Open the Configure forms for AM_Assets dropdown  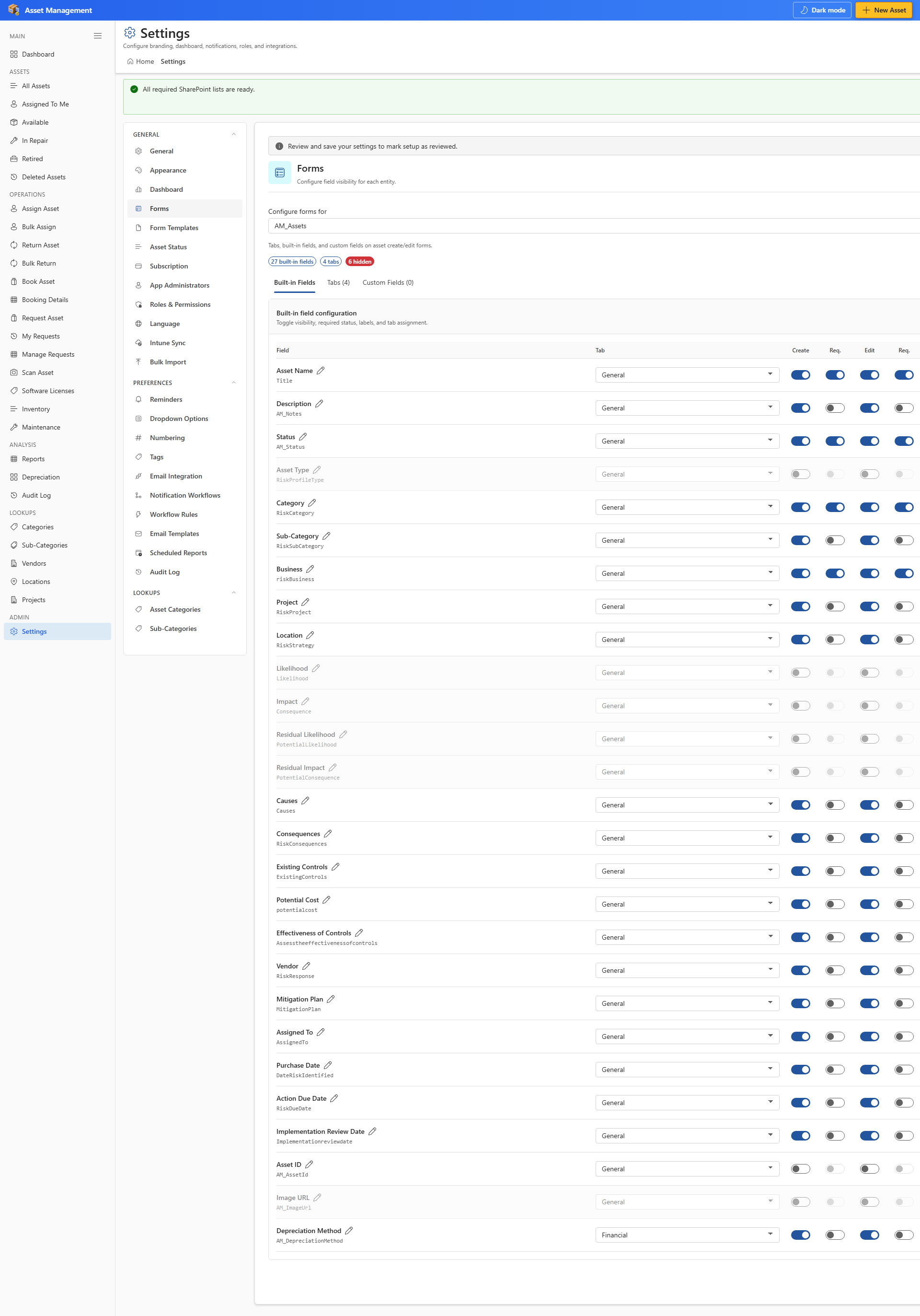pos(594,226)
